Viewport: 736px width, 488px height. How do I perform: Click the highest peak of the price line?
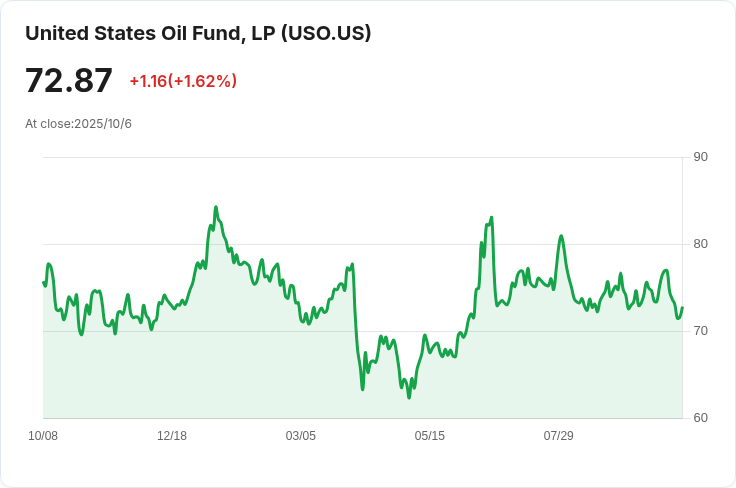tap(216, 208)
